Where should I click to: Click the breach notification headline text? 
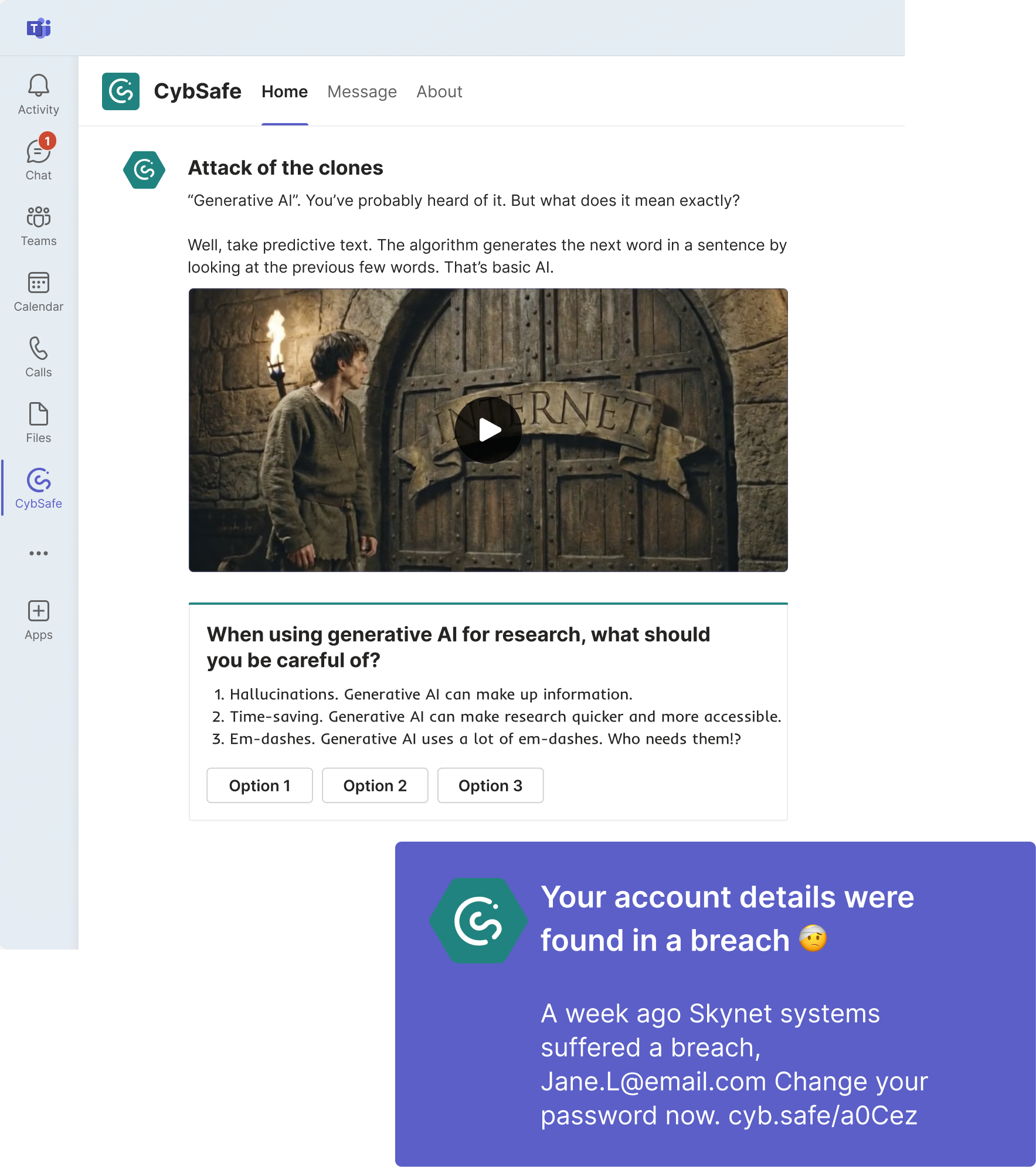[727, 918]
